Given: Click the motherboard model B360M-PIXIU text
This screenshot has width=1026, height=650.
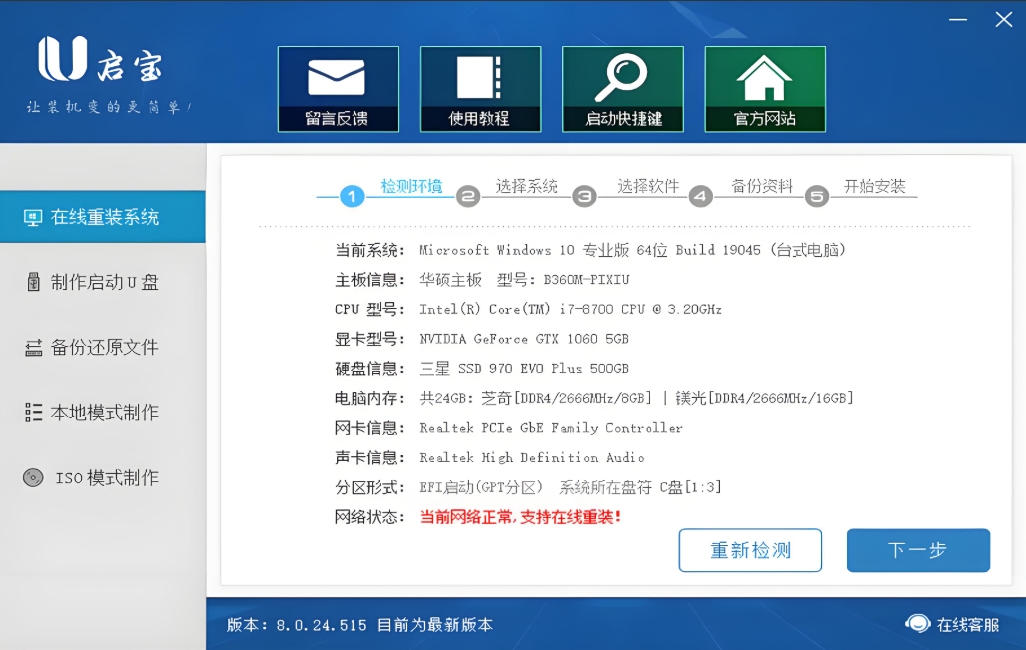Looking at the screenshot, I should pos(586,280).
